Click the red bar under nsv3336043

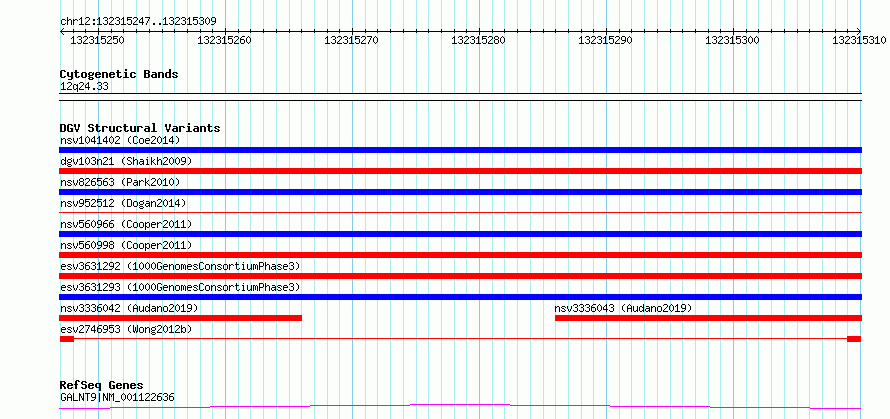point(708,318)
